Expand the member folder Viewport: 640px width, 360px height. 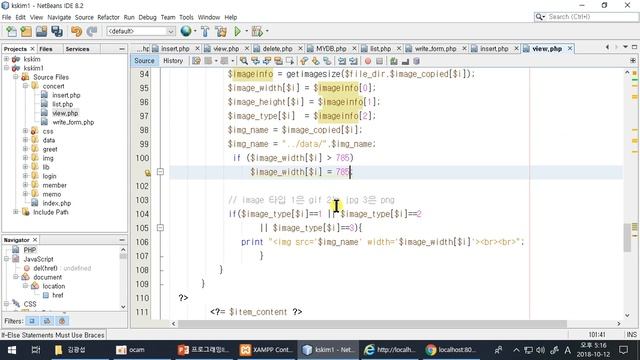click(25, 185)
